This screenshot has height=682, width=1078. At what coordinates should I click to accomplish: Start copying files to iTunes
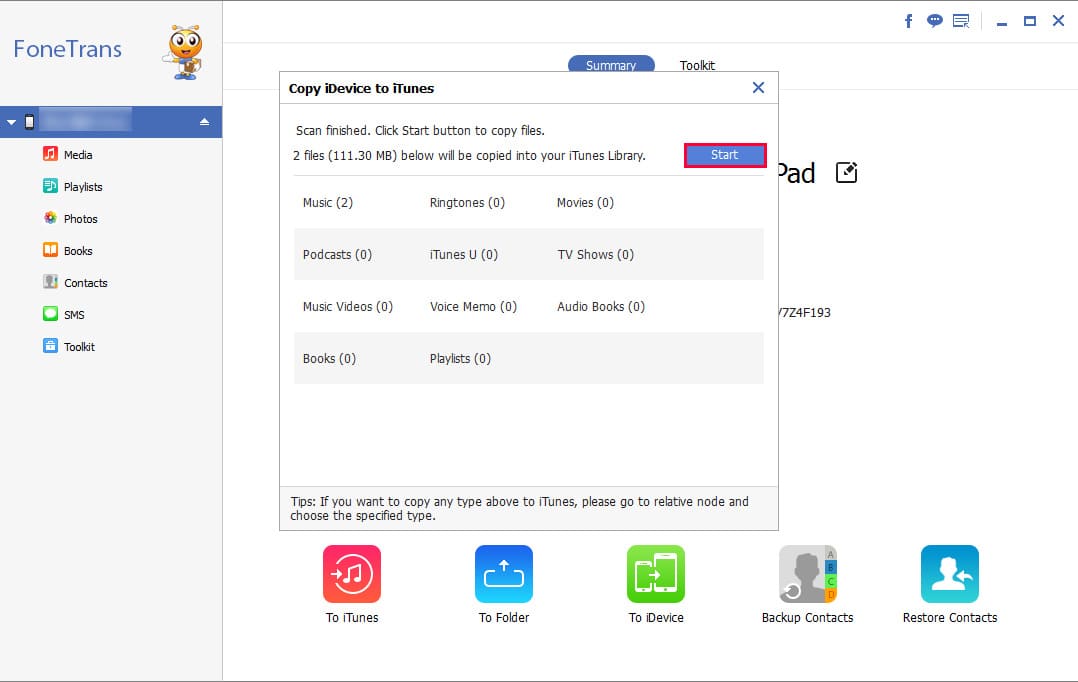725,155
